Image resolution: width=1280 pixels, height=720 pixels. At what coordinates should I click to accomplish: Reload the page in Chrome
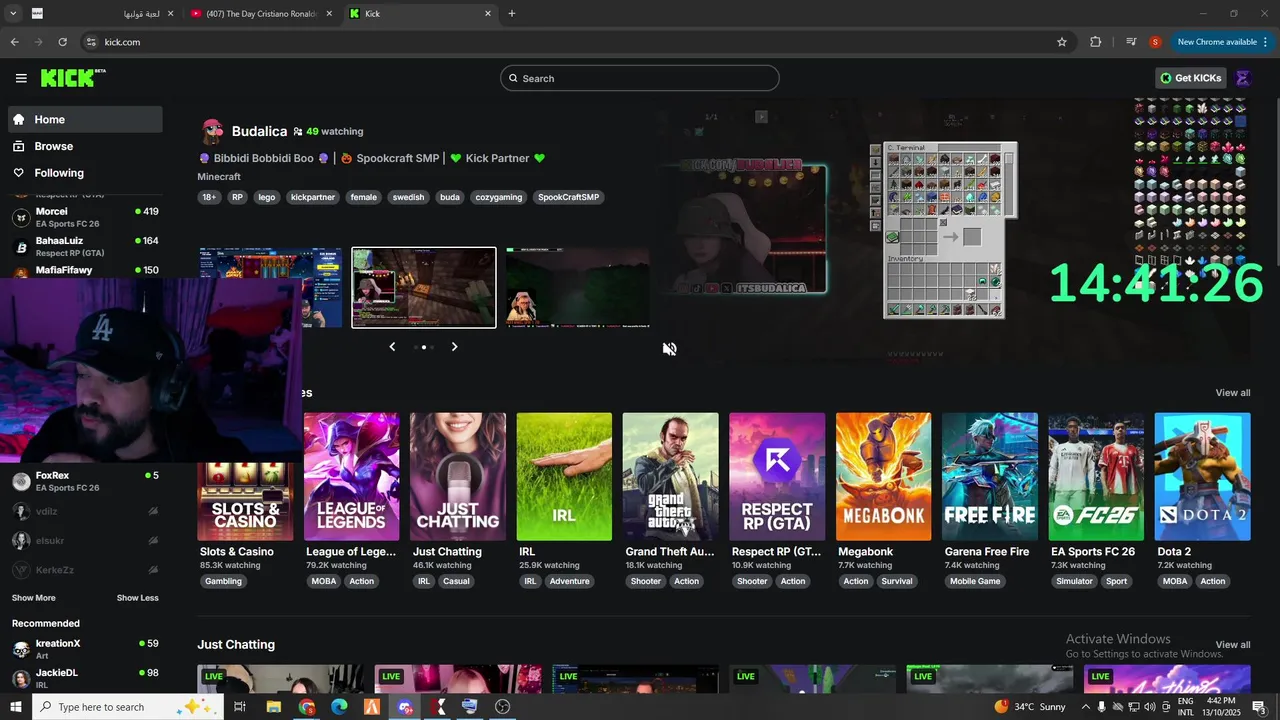pos(63,42)
